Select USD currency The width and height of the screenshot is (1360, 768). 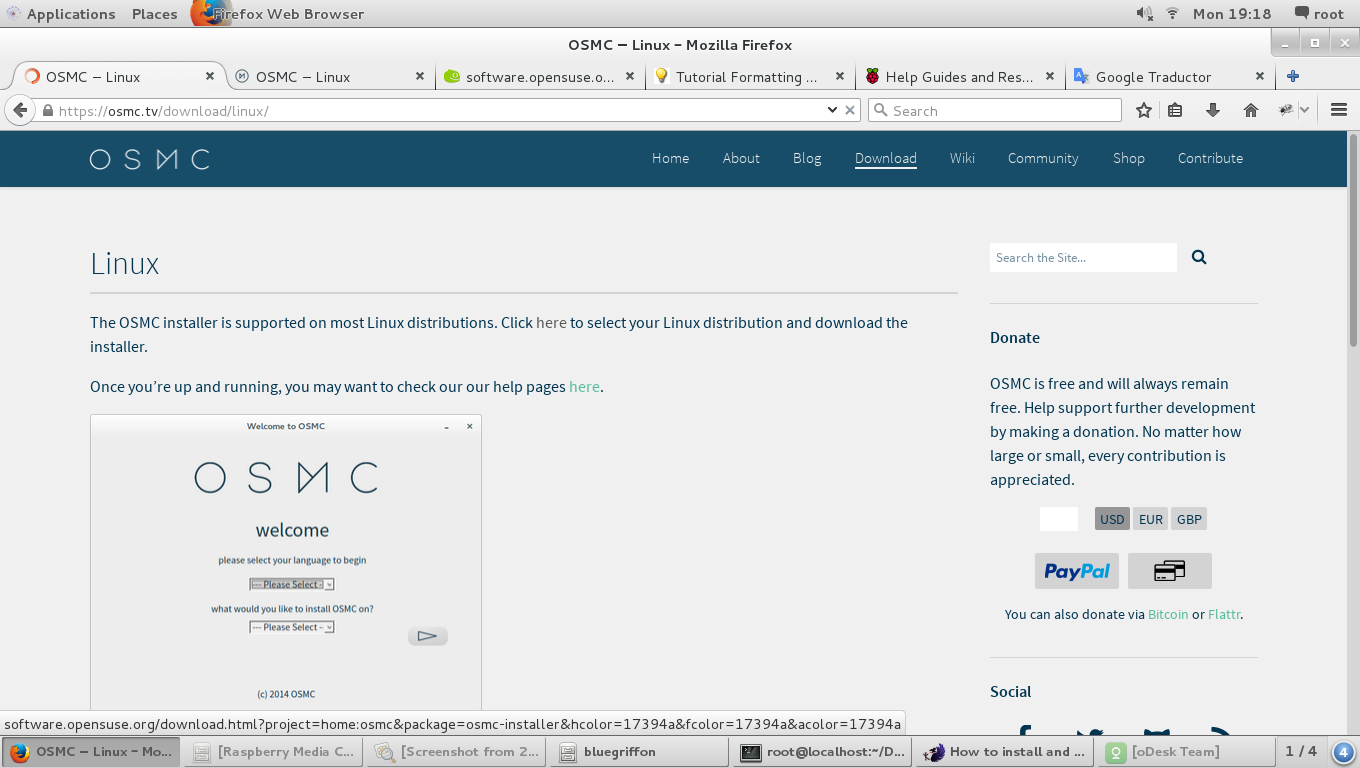coord(1112,519)
